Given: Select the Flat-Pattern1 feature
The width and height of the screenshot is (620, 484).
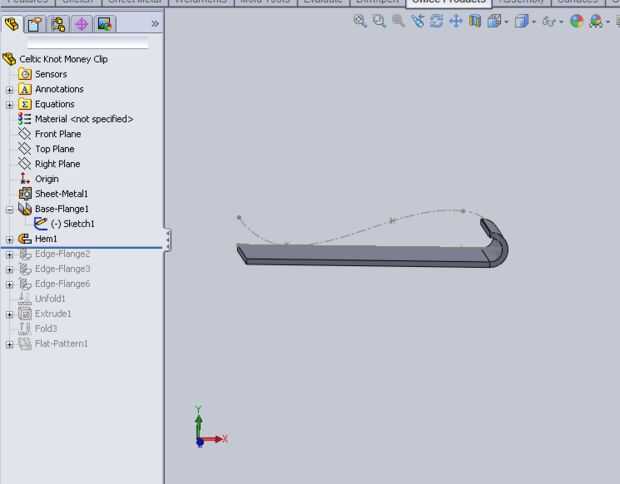Looking at the screenshot, I should [61, 344].
